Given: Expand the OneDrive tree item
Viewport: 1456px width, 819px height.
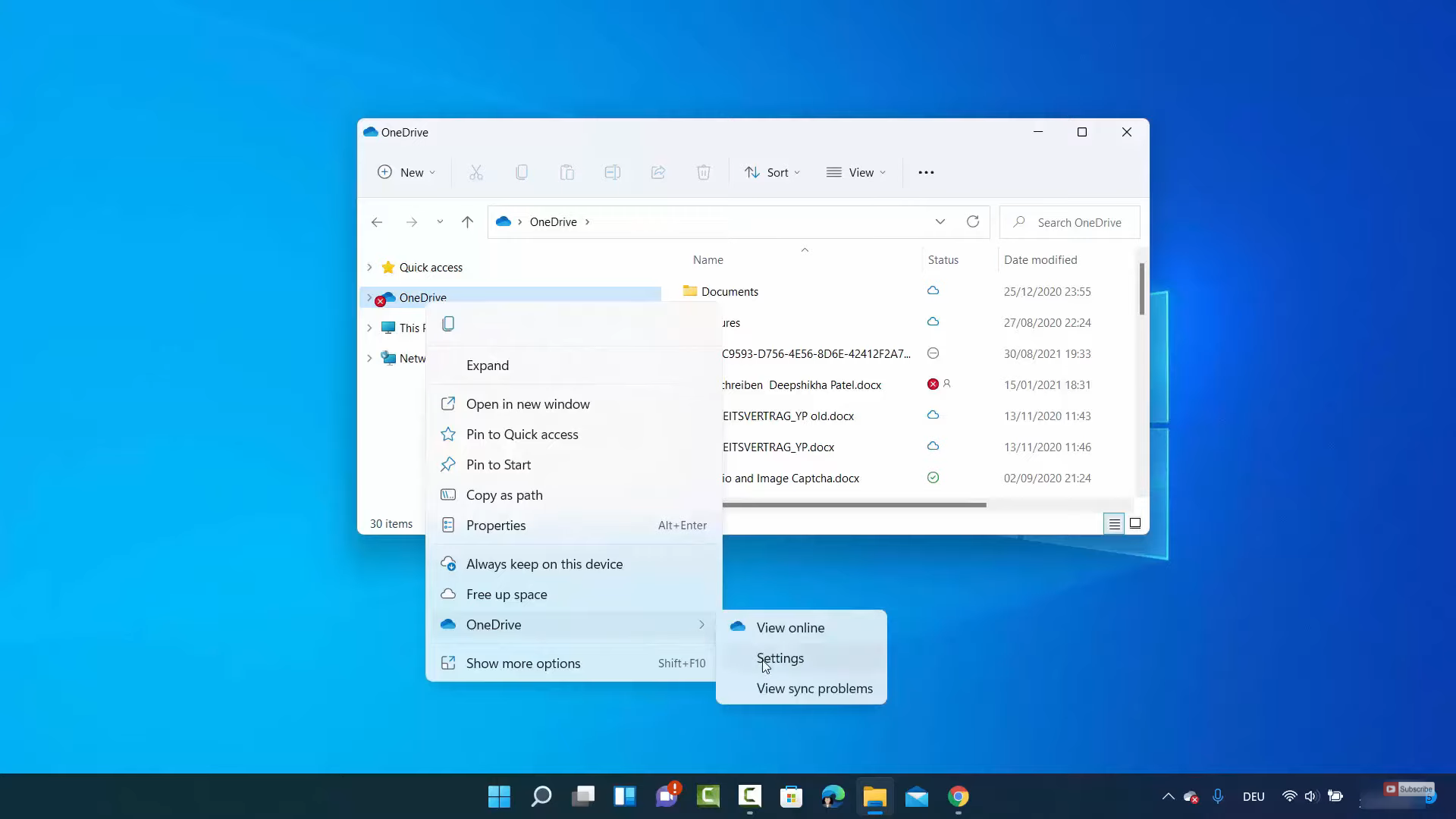Looking at the screenshot, I should (487, 364).
